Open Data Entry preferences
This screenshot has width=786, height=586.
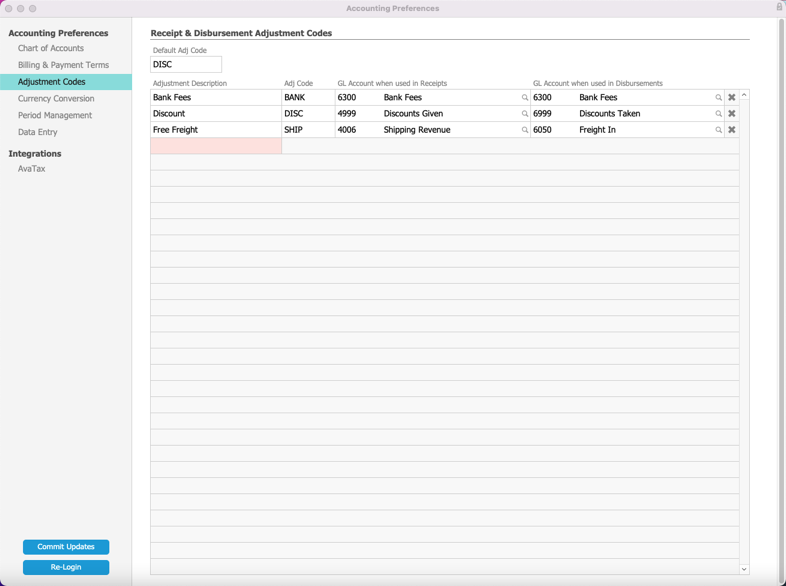click(38, 132)
